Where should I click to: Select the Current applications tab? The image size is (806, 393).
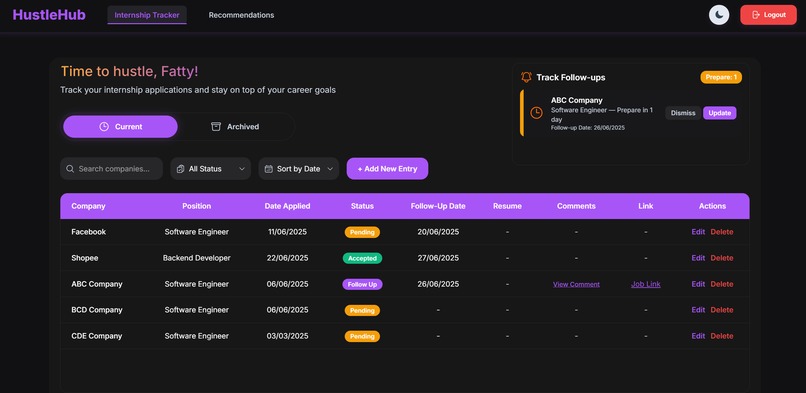pyautogui.click(x=120, y=126)
